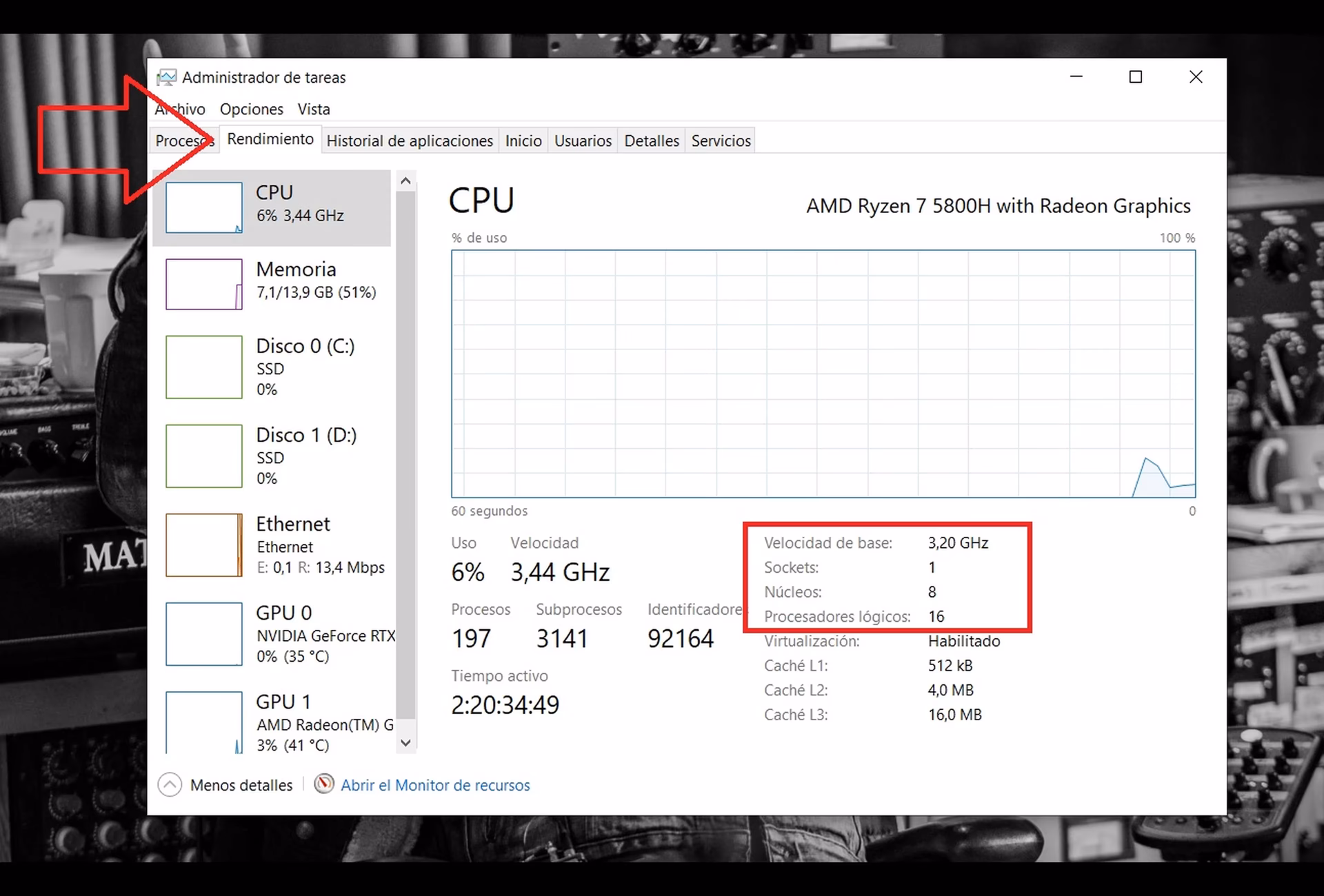Switch to the Procesos tab
This screenshot has height=896, width=1324.
[x=185, y=141]
